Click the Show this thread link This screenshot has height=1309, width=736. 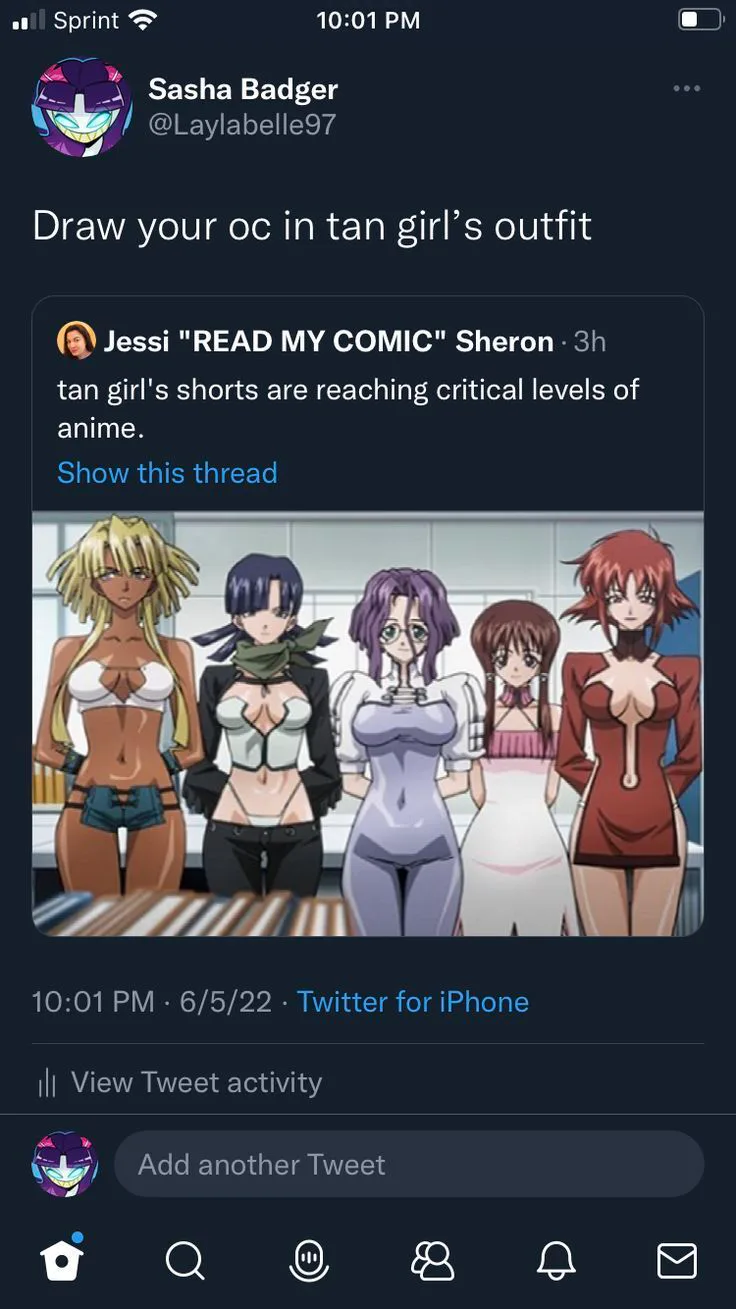coord(167,472)
